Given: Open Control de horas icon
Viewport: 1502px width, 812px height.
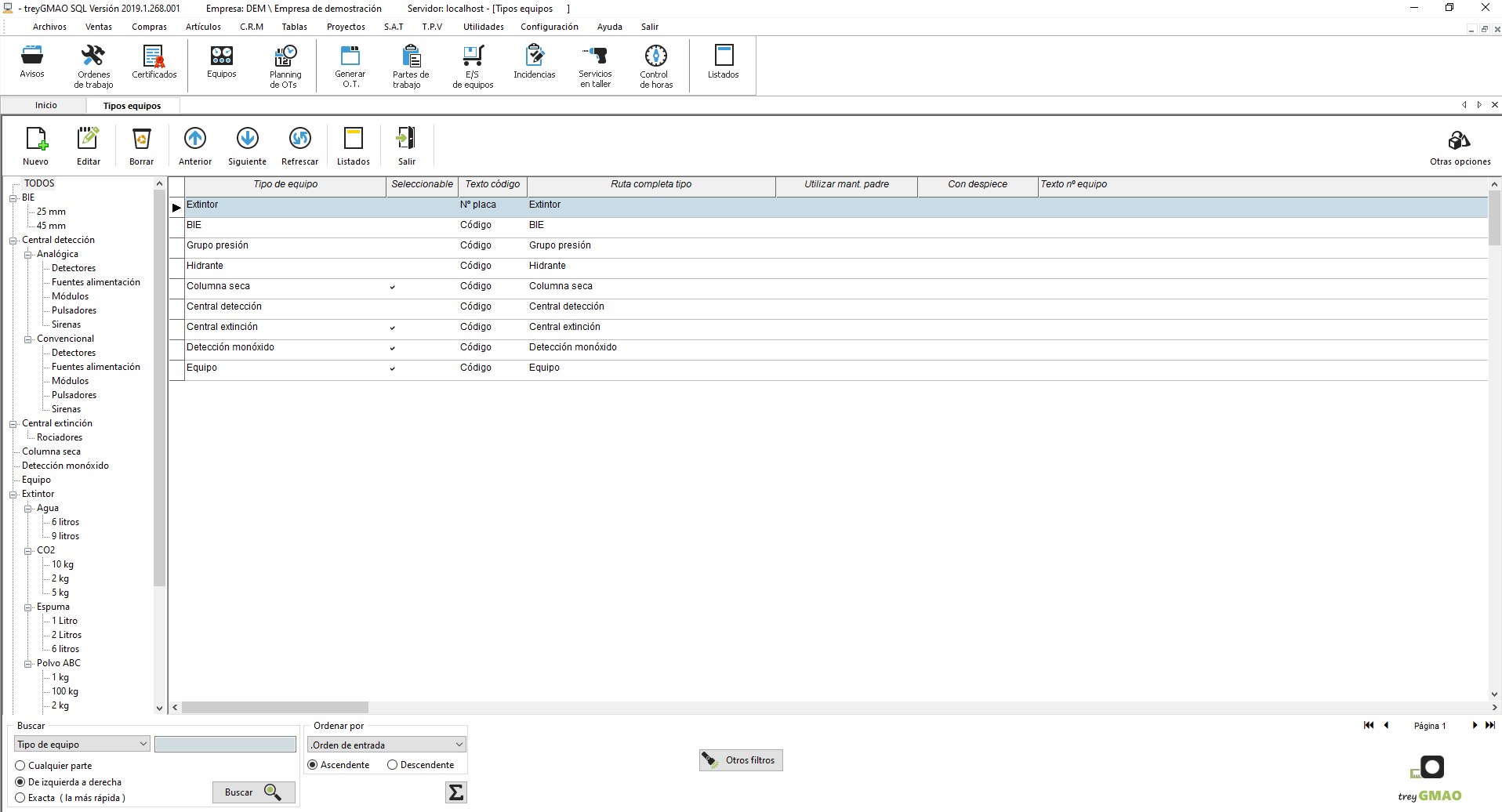Looking at the screenshot, I should coord(656,66).
